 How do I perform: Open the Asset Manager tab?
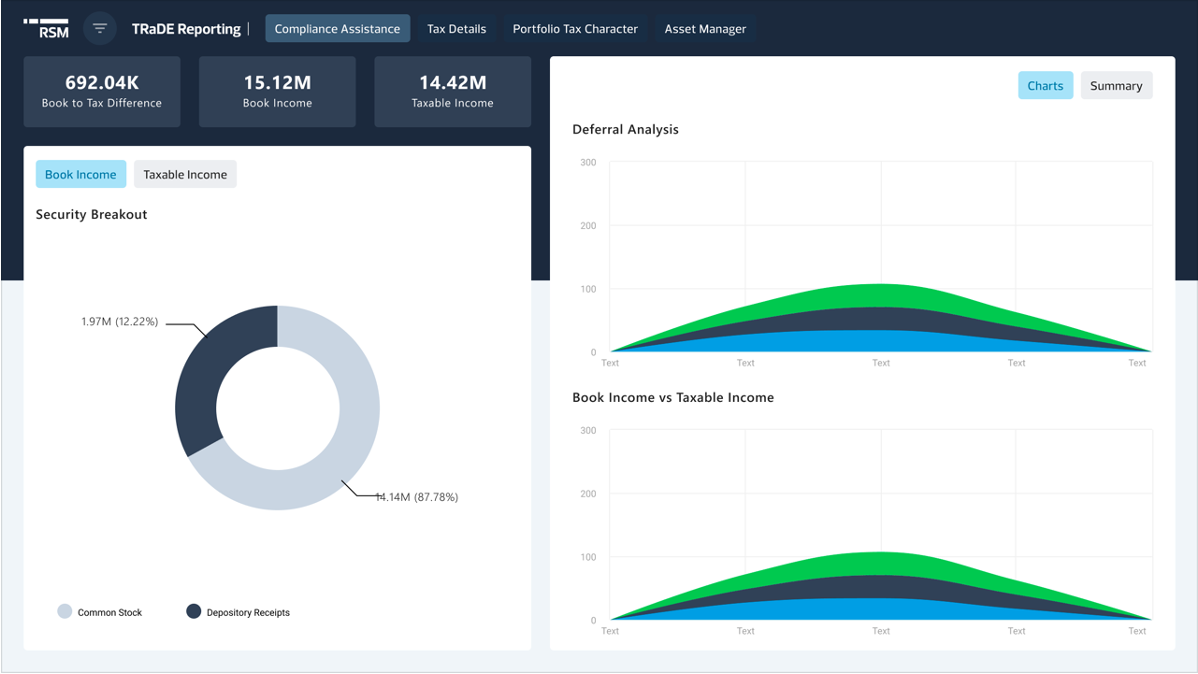705,29
